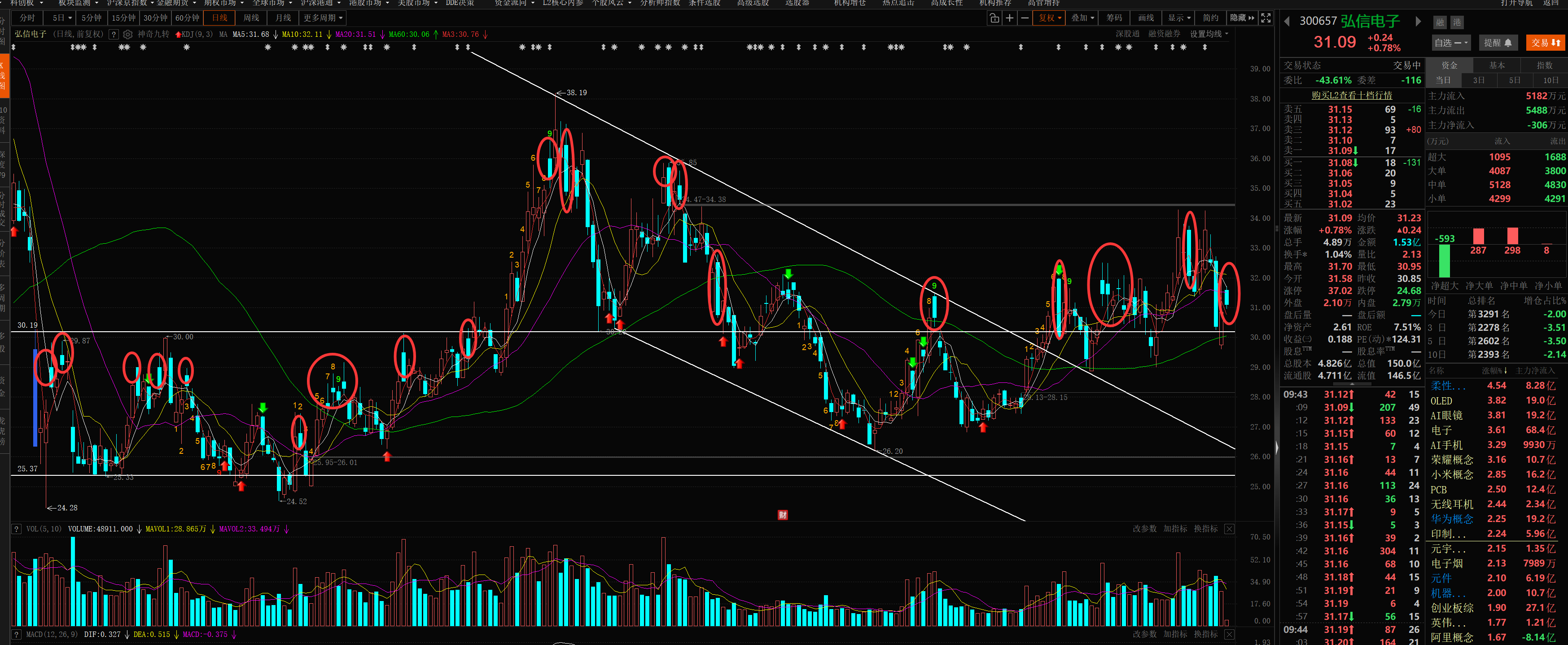Image resolution: width=1568 pixels, height=645 pixels.
Task: Open 自选 watchlist dropdown
Action: point(1451,43)
